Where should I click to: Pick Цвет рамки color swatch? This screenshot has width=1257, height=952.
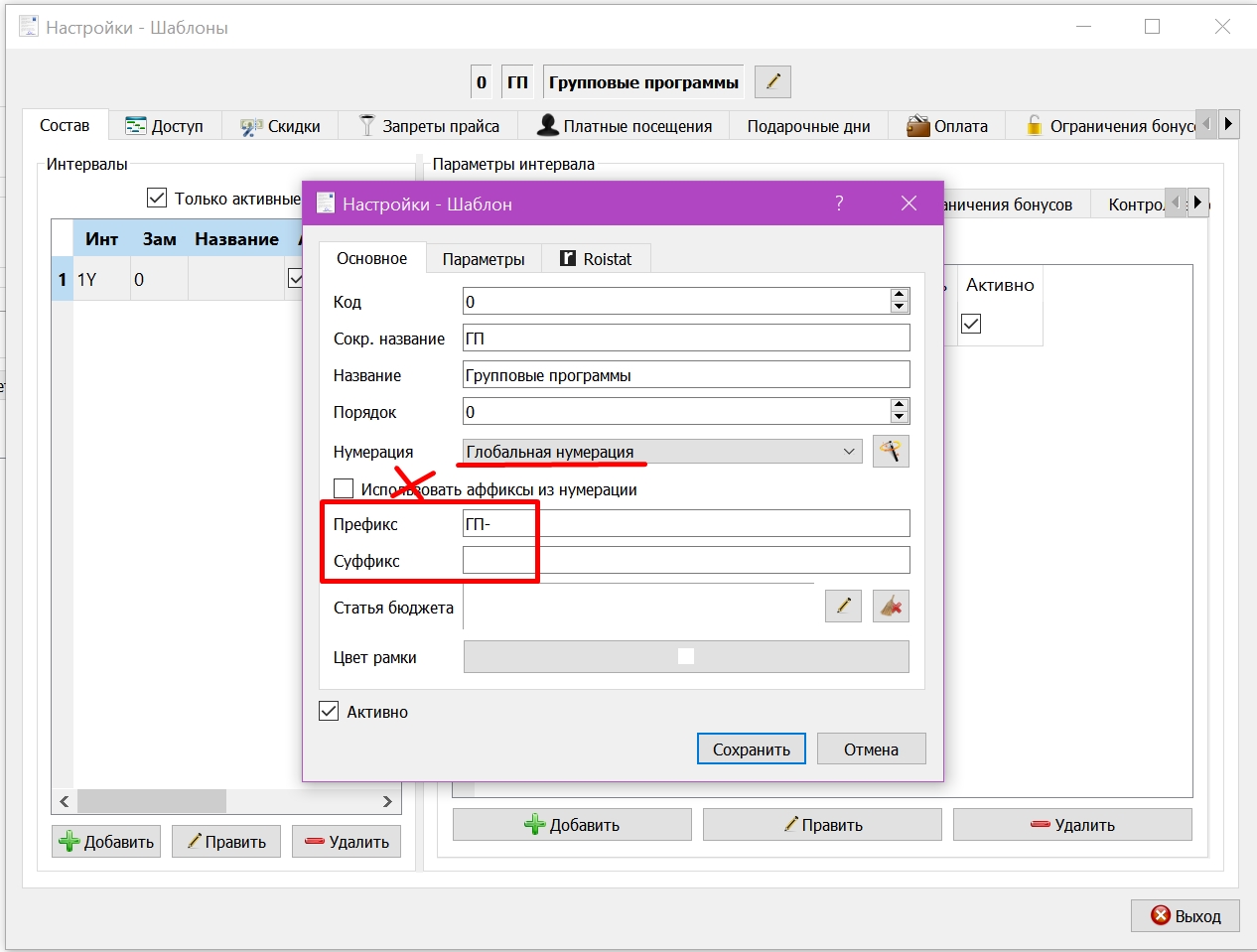click(x=686, y=656)
